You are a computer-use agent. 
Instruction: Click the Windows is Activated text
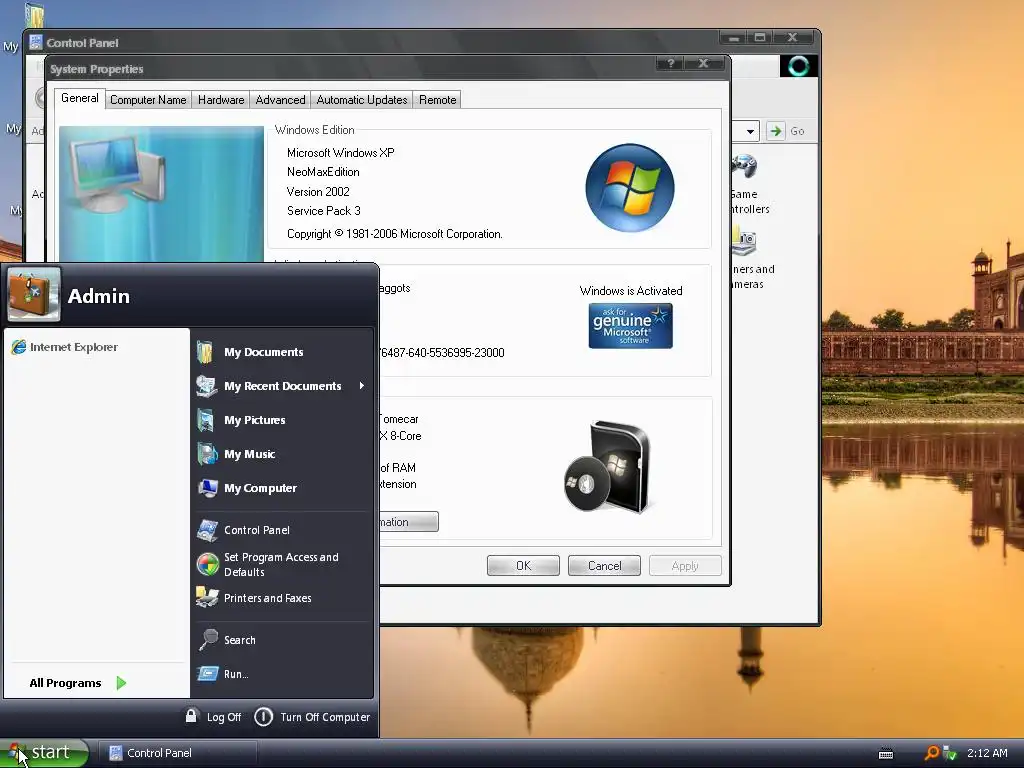pos(631,291)
